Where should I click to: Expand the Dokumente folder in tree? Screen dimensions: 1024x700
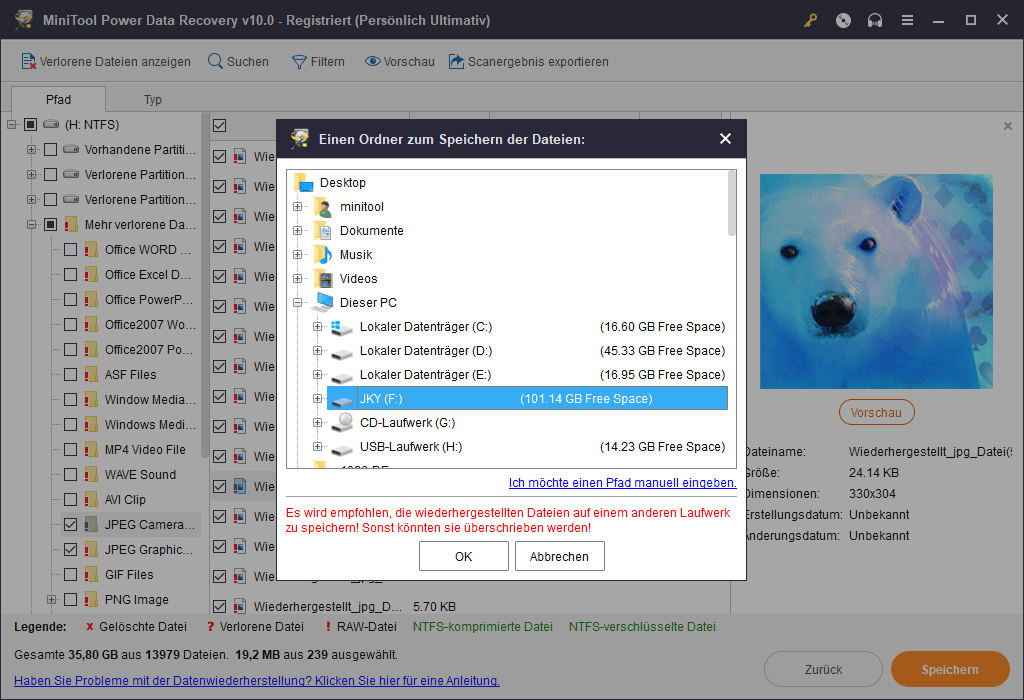coord(298,231)
